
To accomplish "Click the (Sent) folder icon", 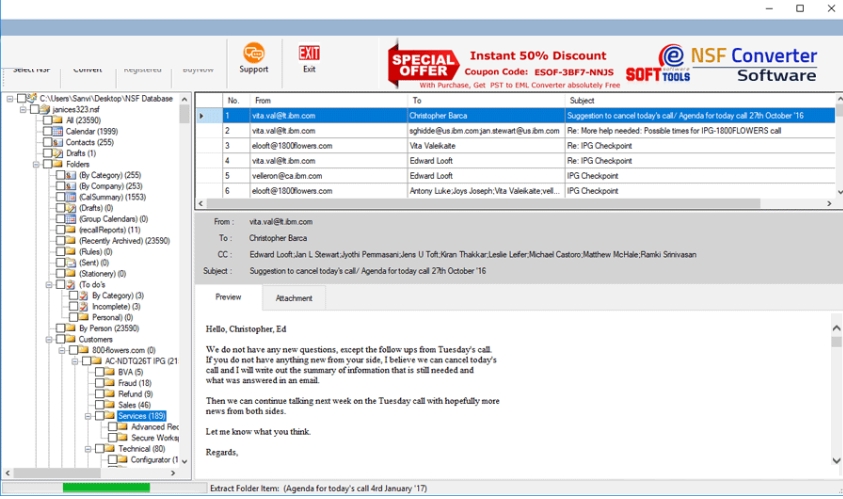I will point(70,262).
